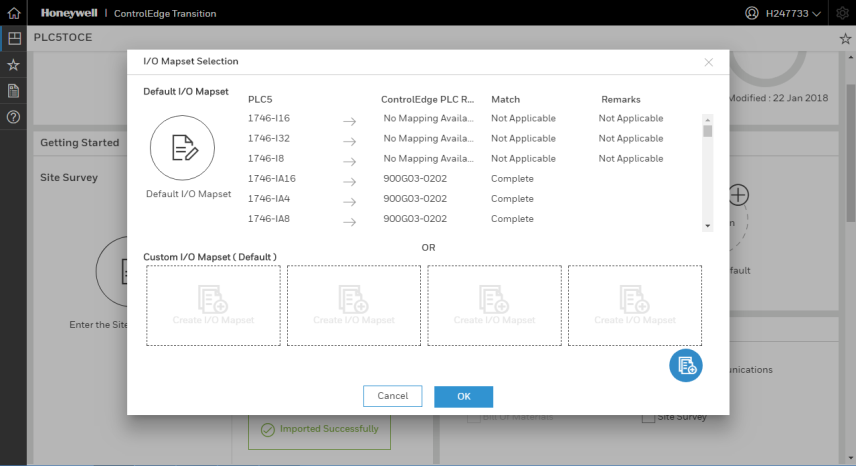The width and height of the screenshot is (856, 466).
Task: Open the dashboard grid sidebar icon
Action: point(14,38)
